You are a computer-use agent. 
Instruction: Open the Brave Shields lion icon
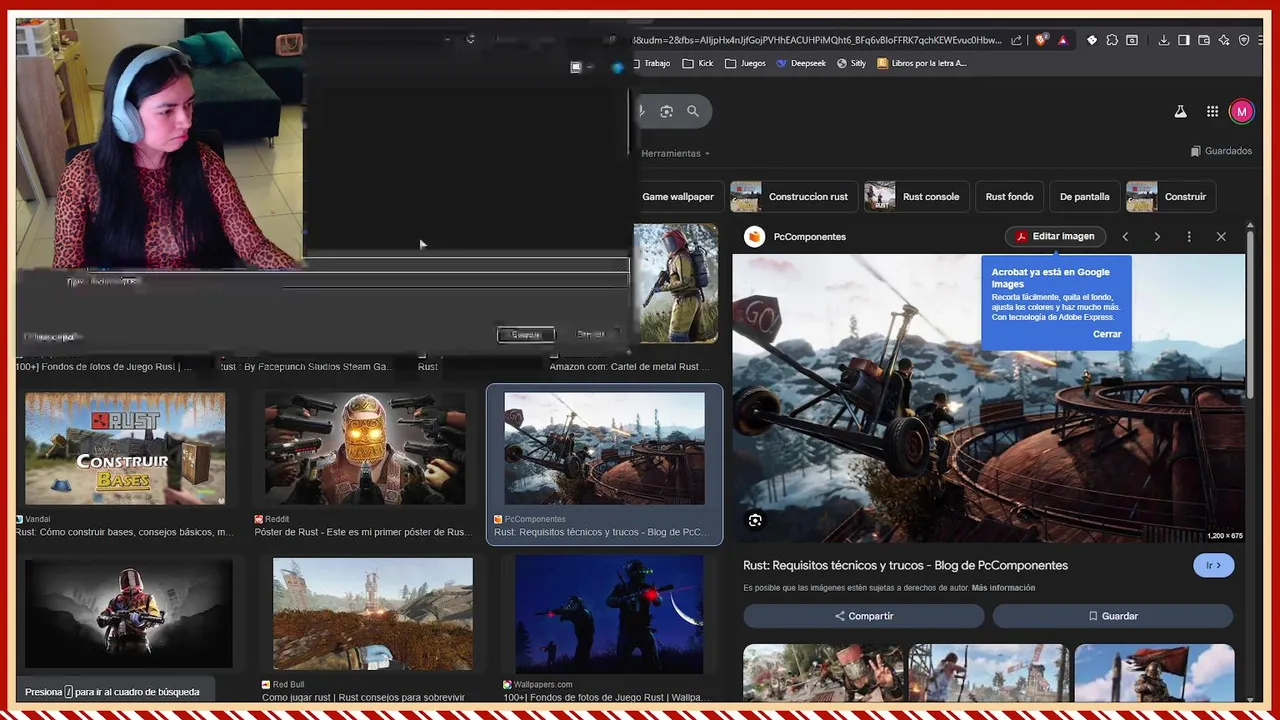coord(1041,40)
